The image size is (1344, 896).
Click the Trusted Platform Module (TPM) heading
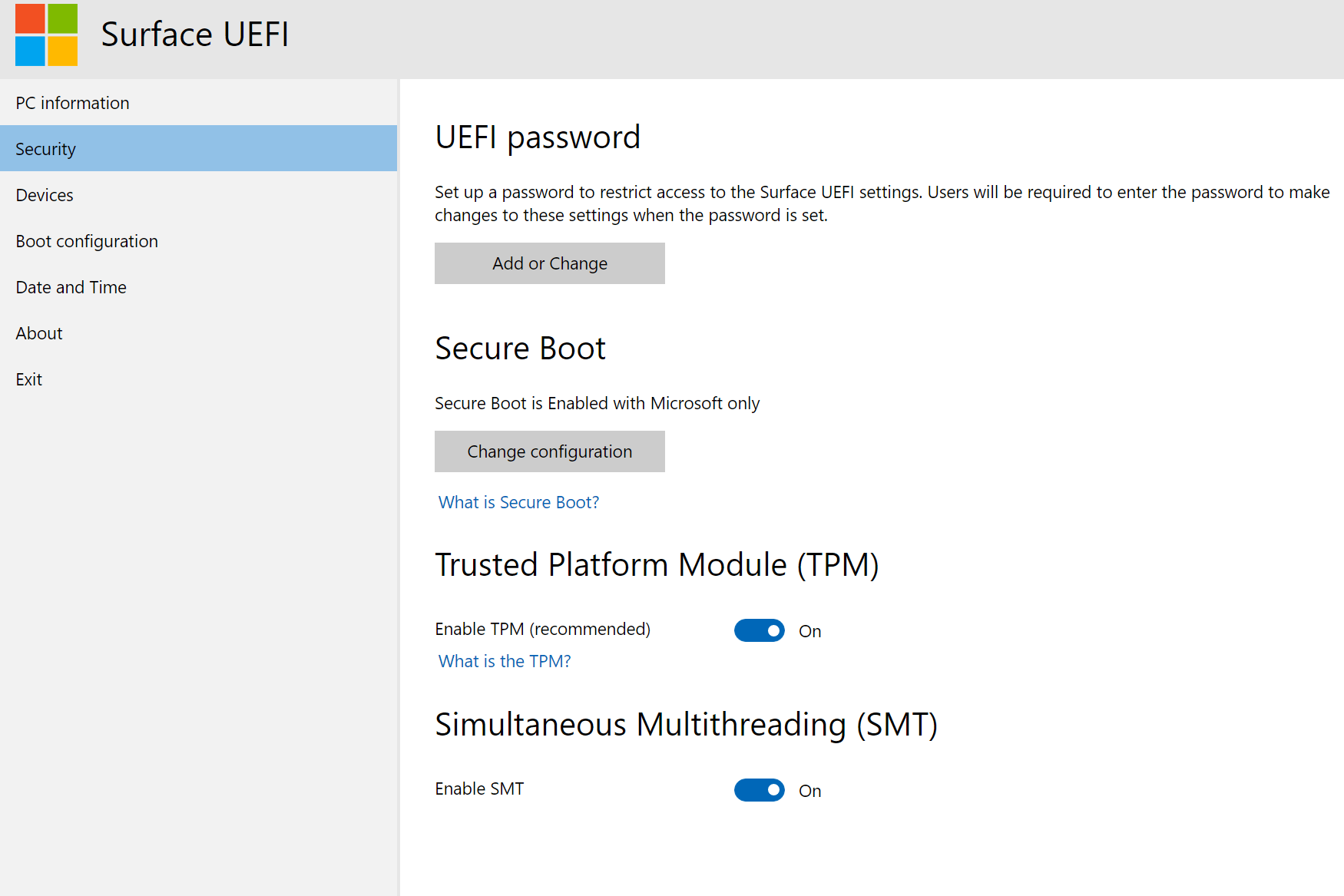(657, 565)
